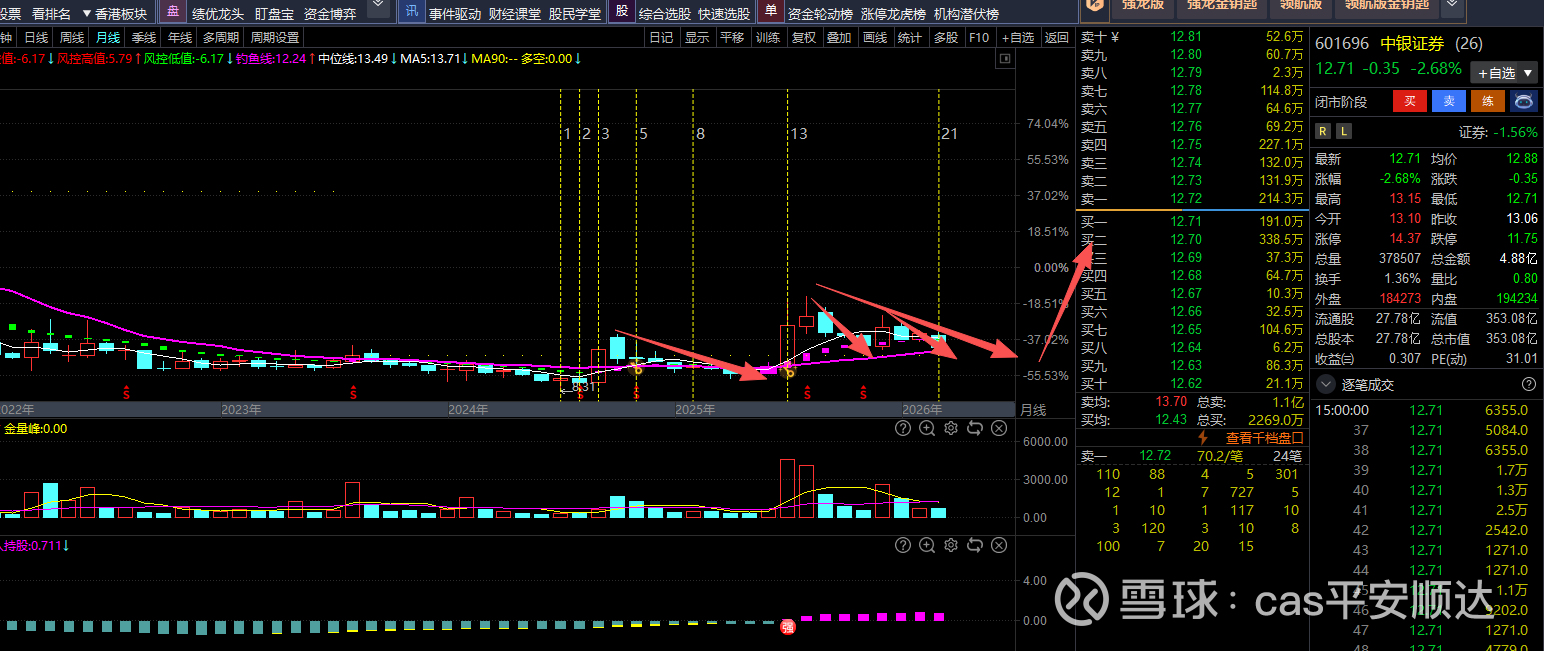Switch to 周线 weekly period
The image size is (1544, 651).
click(x=72, y=38)
